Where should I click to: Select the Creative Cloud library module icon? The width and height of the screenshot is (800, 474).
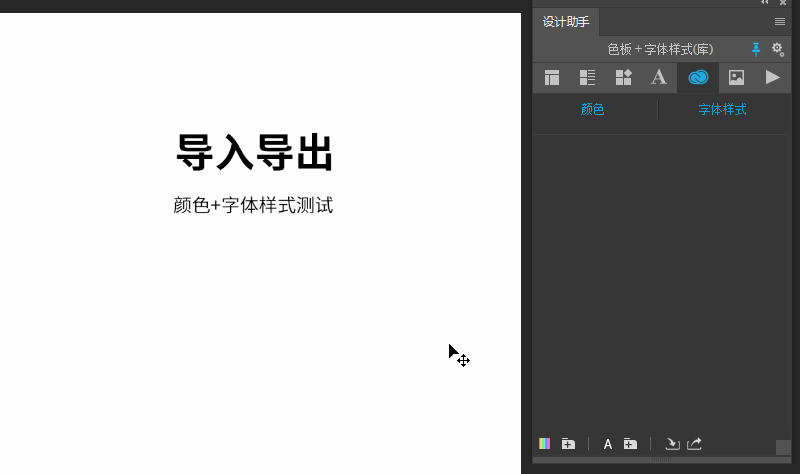pyautogui.click(x=698, y=78)
